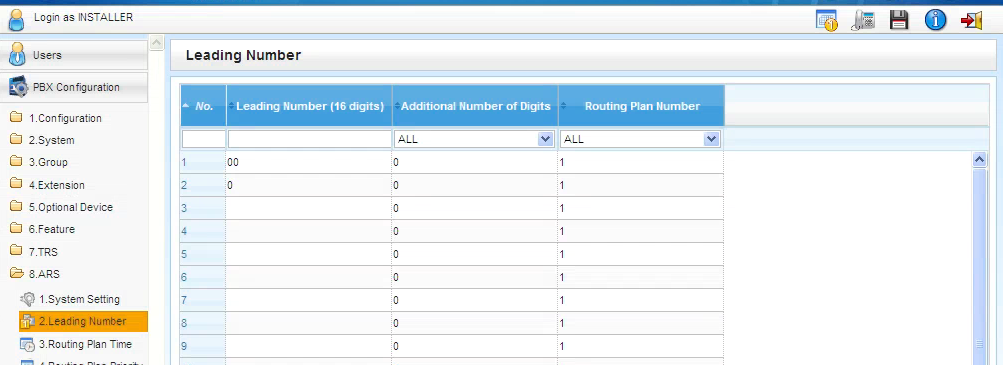Image resolution: width=1003 pixels, height=365 pixels.
Task: Sort by the No. column header
Action: click(203, 106)
